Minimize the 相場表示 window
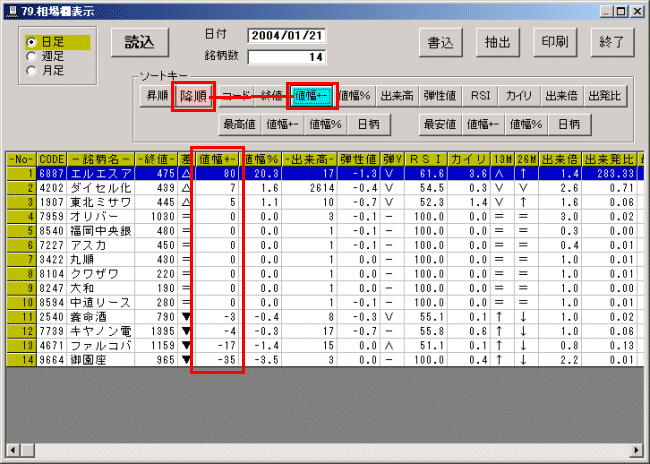The width and height of the screenshot is (650, 464). pyautogui.click(x=607, y=12)
